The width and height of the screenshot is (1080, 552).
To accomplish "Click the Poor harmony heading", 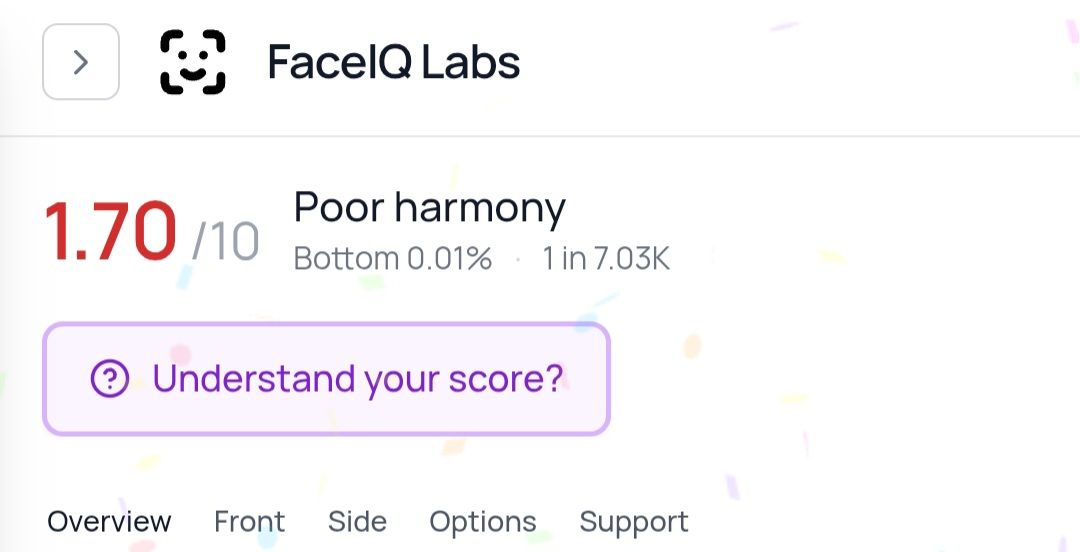I will (430, 207).
